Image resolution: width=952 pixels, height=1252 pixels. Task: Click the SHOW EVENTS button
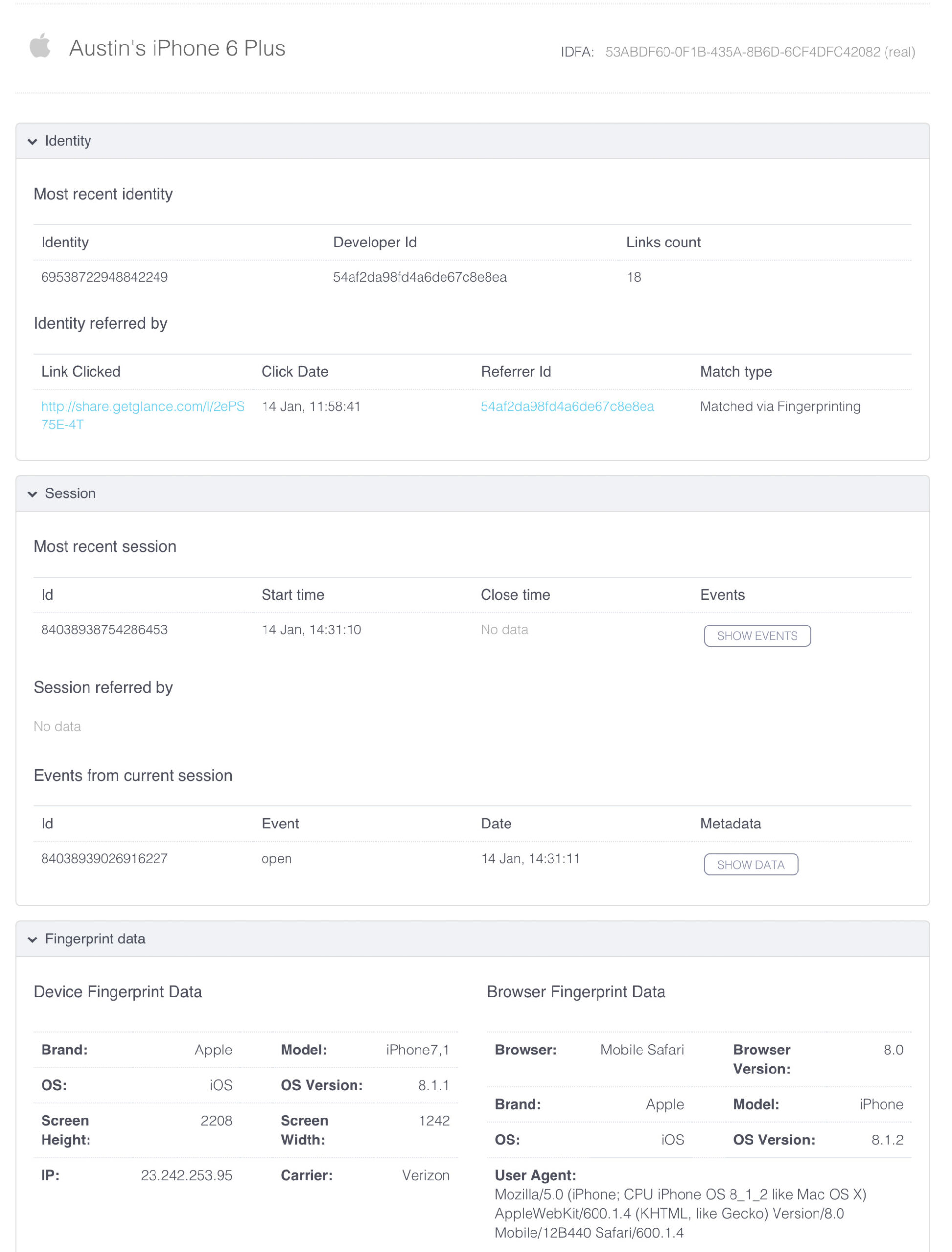757,635
